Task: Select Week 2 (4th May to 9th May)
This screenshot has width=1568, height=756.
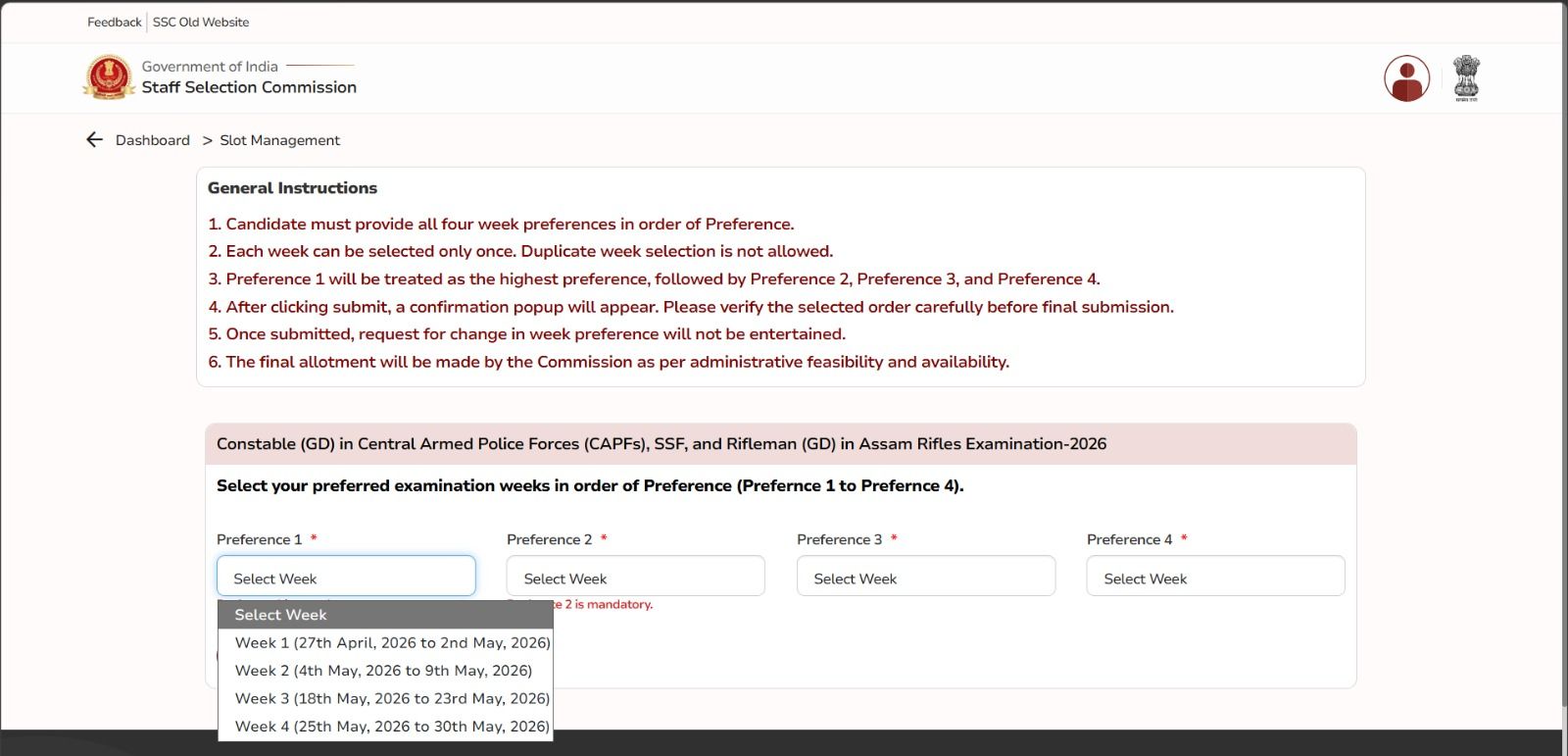Action: coord(383,671)
